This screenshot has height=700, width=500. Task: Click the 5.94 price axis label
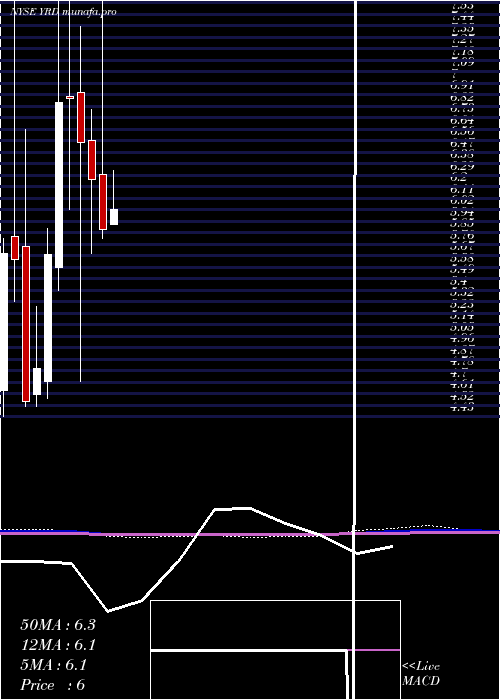(462, 213)
